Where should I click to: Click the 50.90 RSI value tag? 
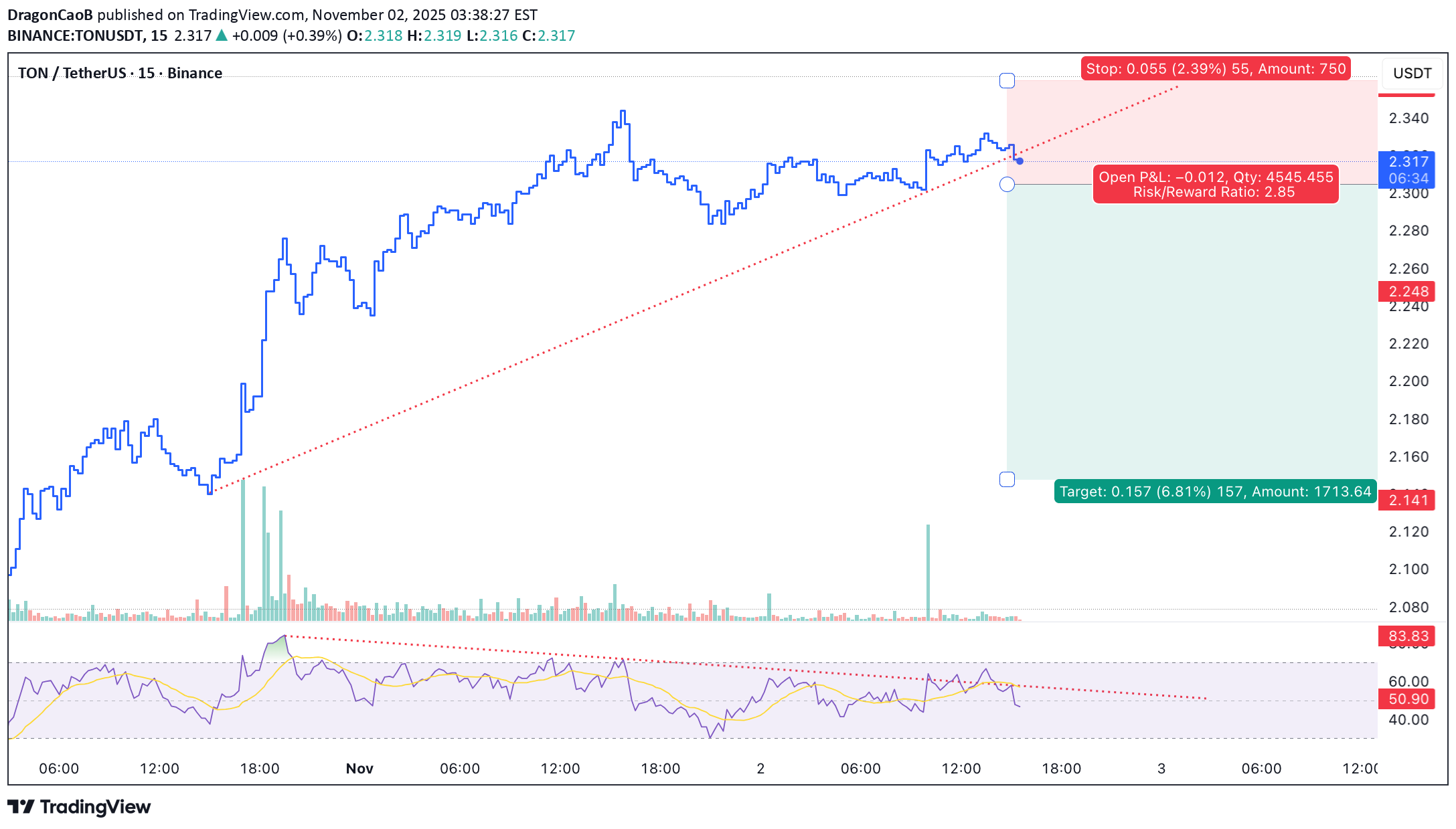(x=1408, y=699)
